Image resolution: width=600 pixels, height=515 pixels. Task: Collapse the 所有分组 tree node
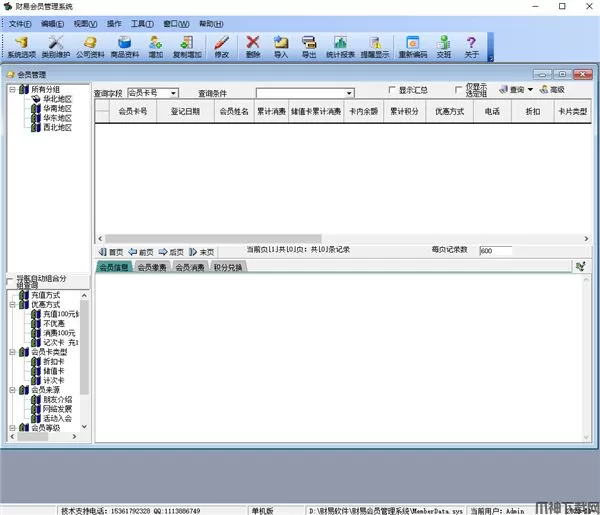pyautogui.click(x=12, y=90)
